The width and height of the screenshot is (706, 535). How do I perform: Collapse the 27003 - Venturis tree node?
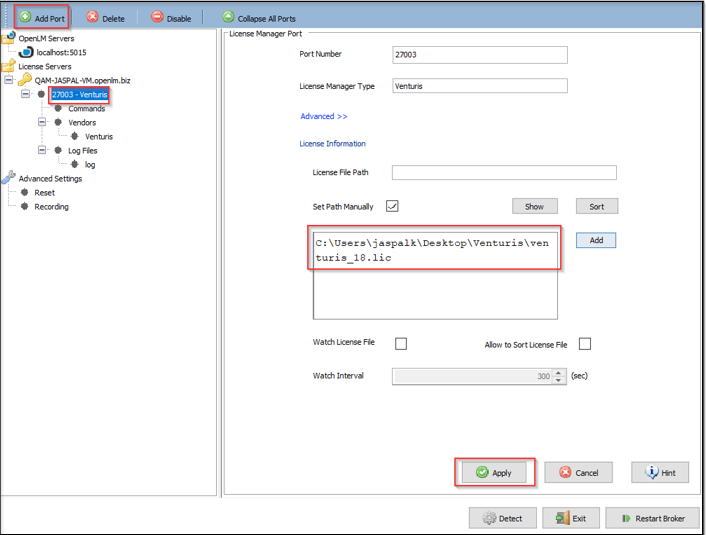(x=26, y=94)
